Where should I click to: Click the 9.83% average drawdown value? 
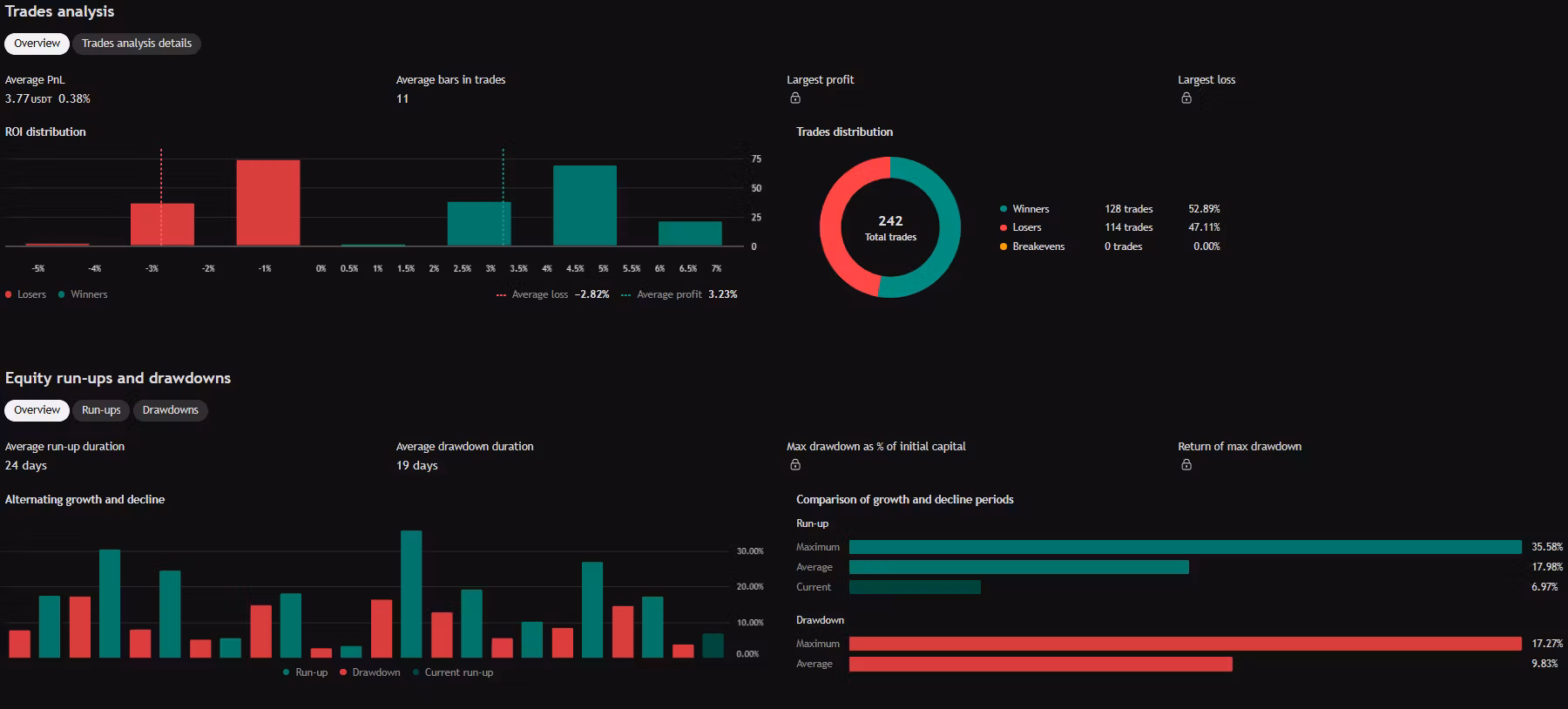(x=1544, y=664)
